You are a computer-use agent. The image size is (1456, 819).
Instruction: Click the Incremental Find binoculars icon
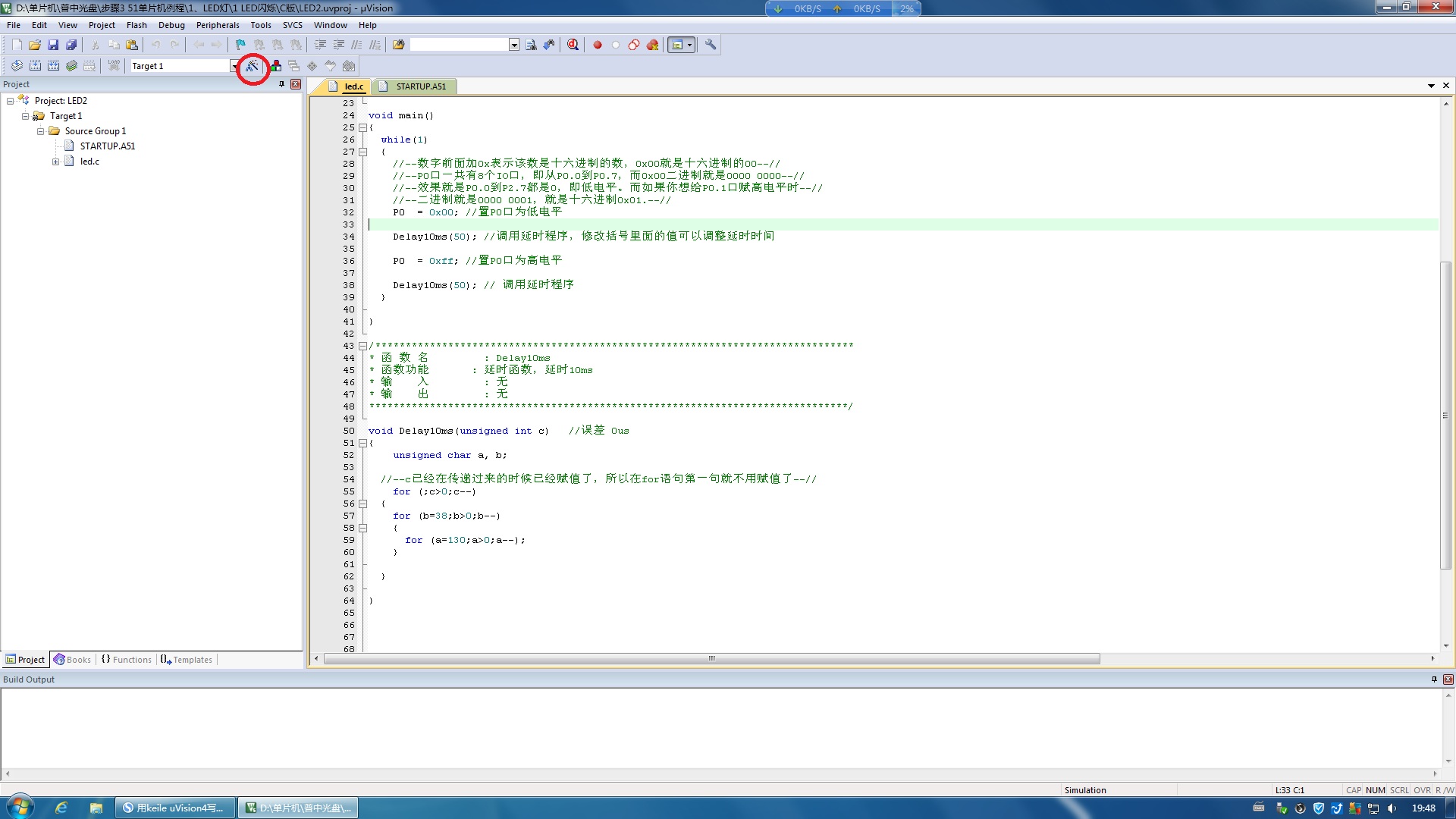549,45
